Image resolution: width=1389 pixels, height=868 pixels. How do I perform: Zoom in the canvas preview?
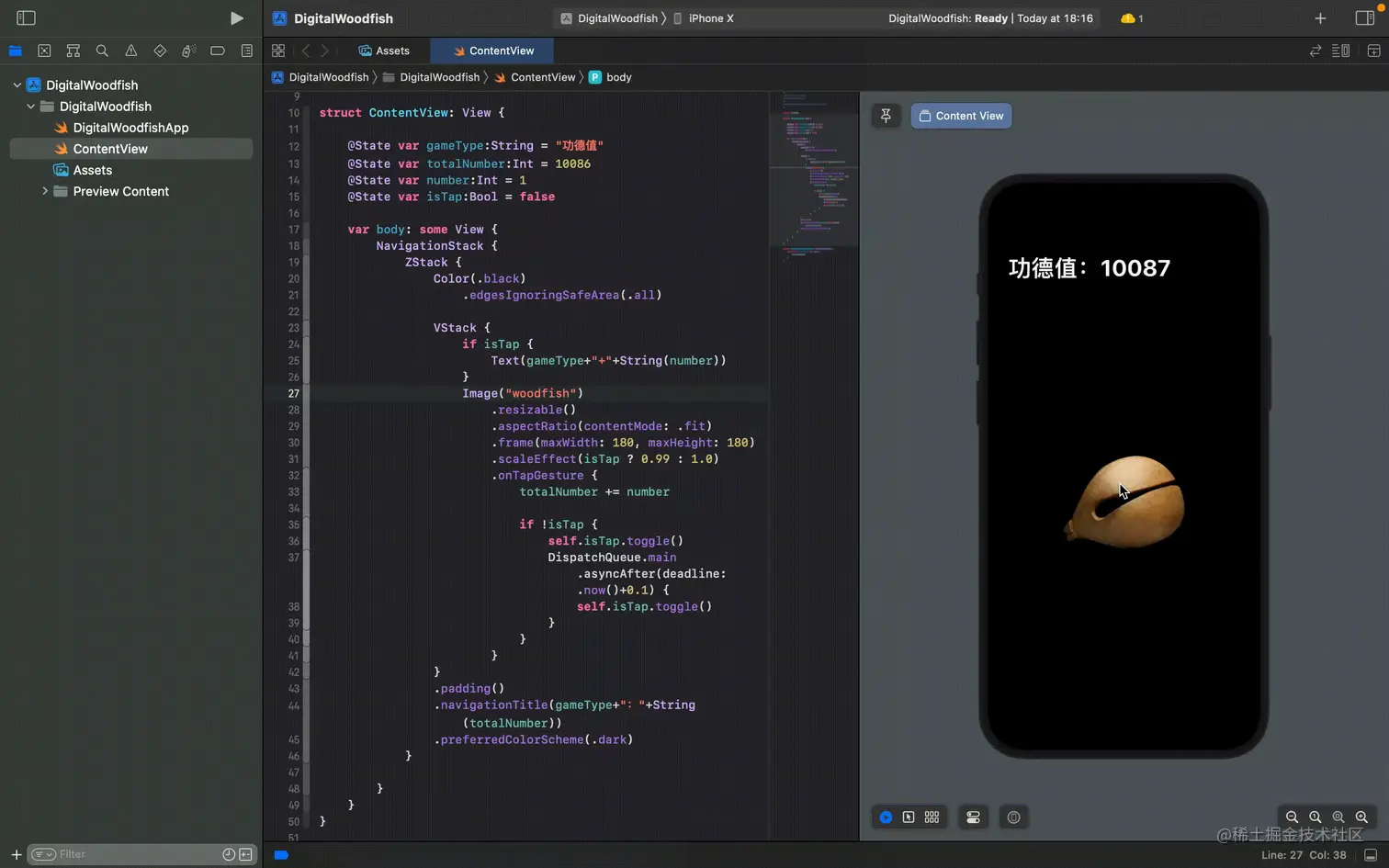point(1361,817)
